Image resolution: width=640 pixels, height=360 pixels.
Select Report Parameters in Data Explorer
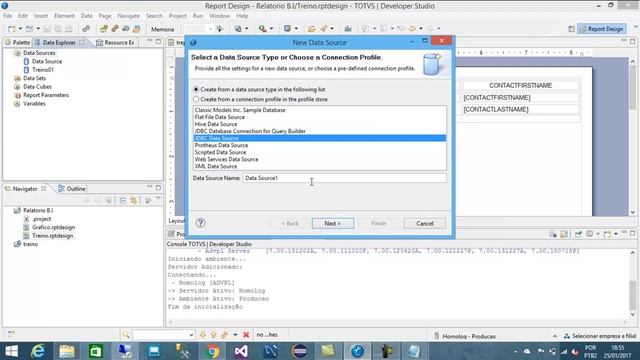[46, 95]
